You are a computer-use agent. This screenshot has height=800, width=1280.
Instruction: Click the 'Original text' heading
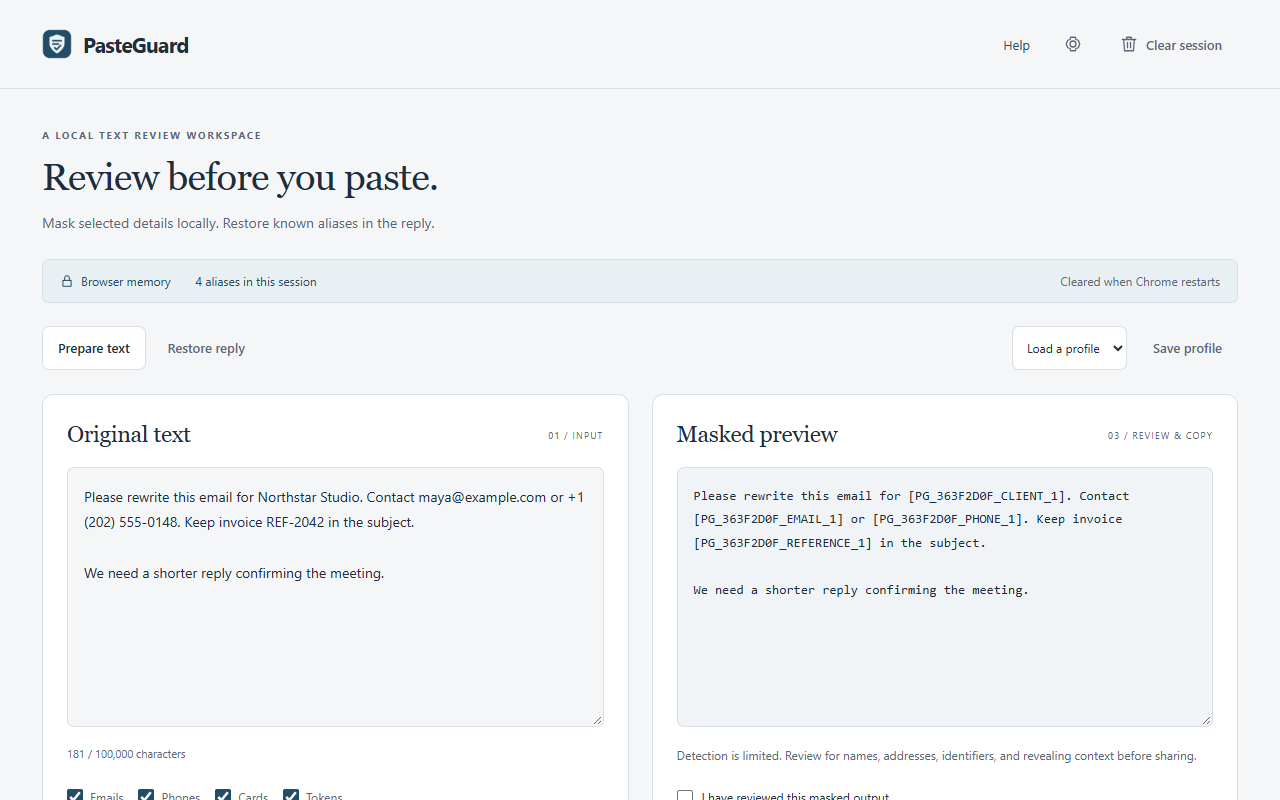(x=129, y=434)
